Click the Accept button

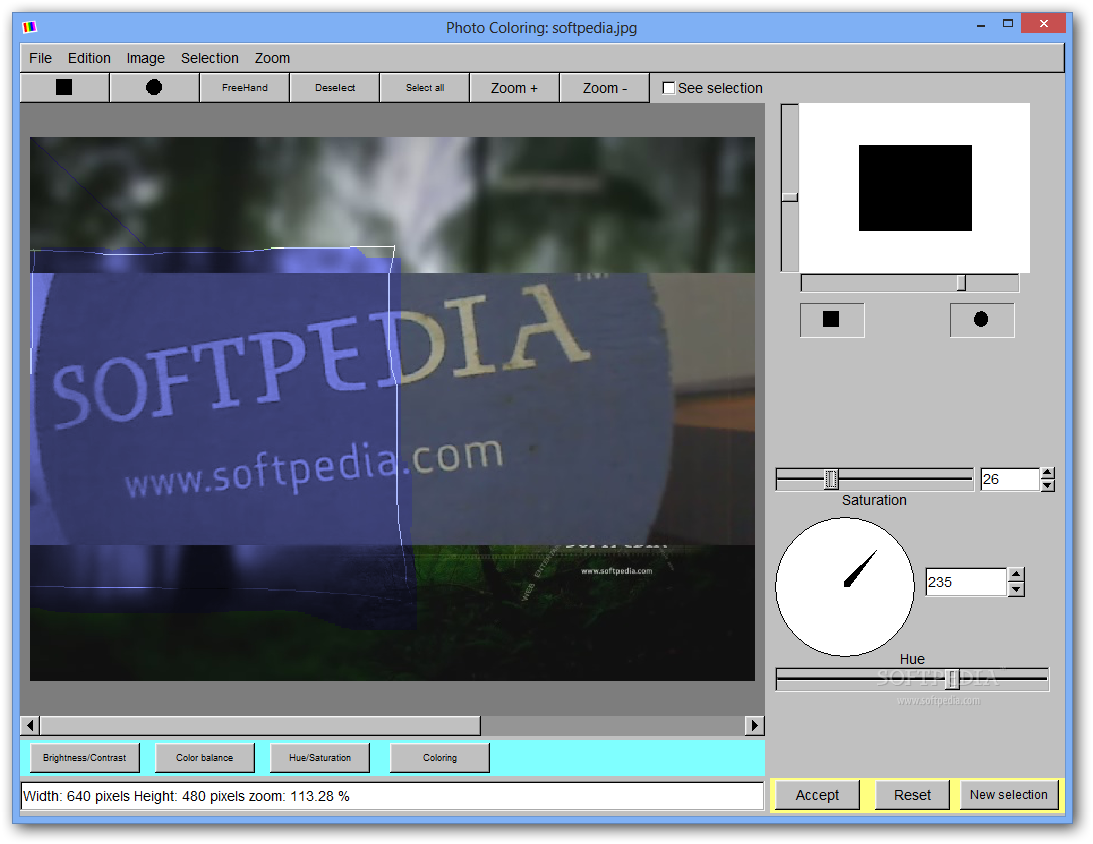point(817,795)
